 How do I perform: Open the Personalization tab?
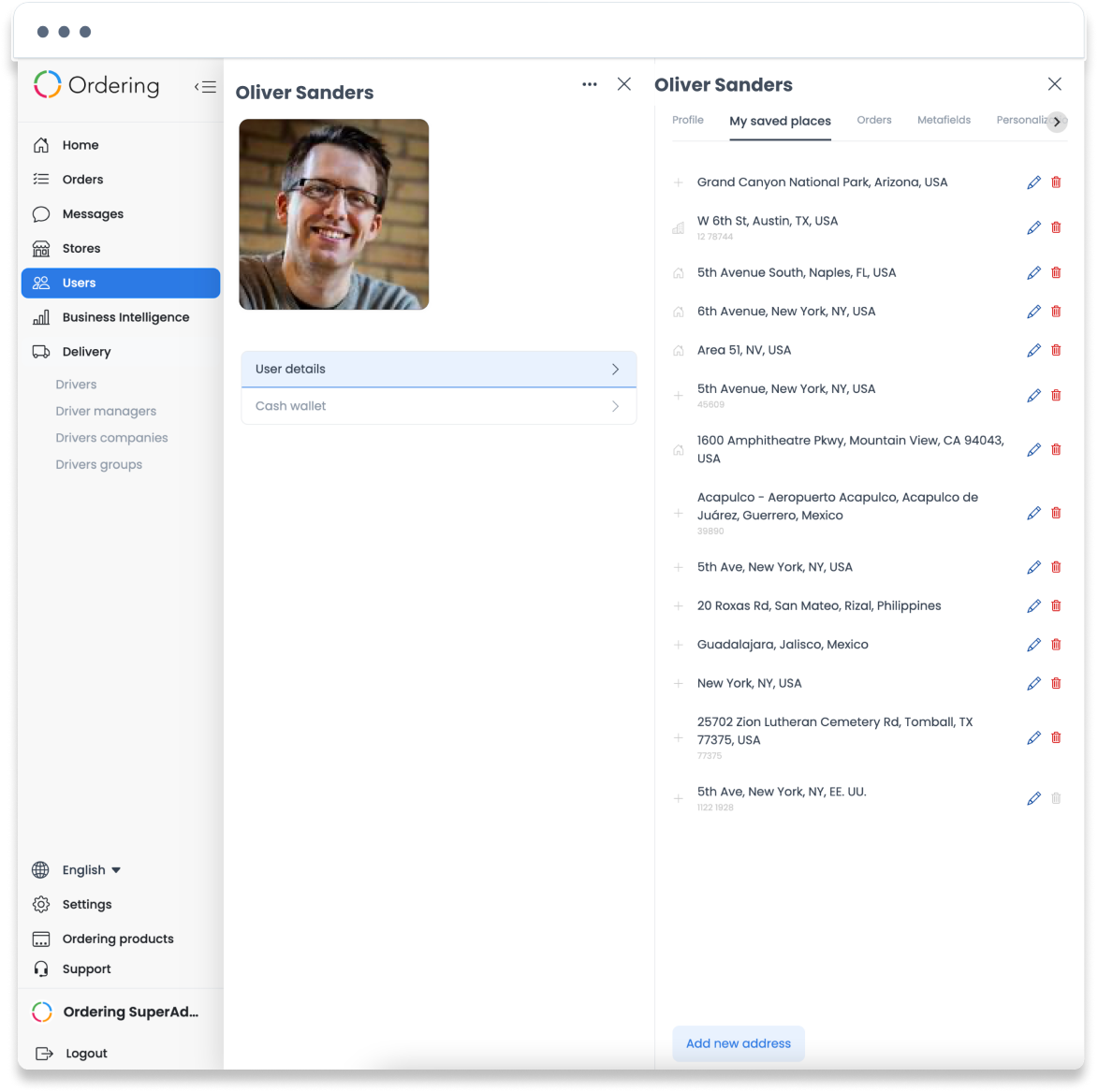pyautogui.click(x=1022, y=121)
